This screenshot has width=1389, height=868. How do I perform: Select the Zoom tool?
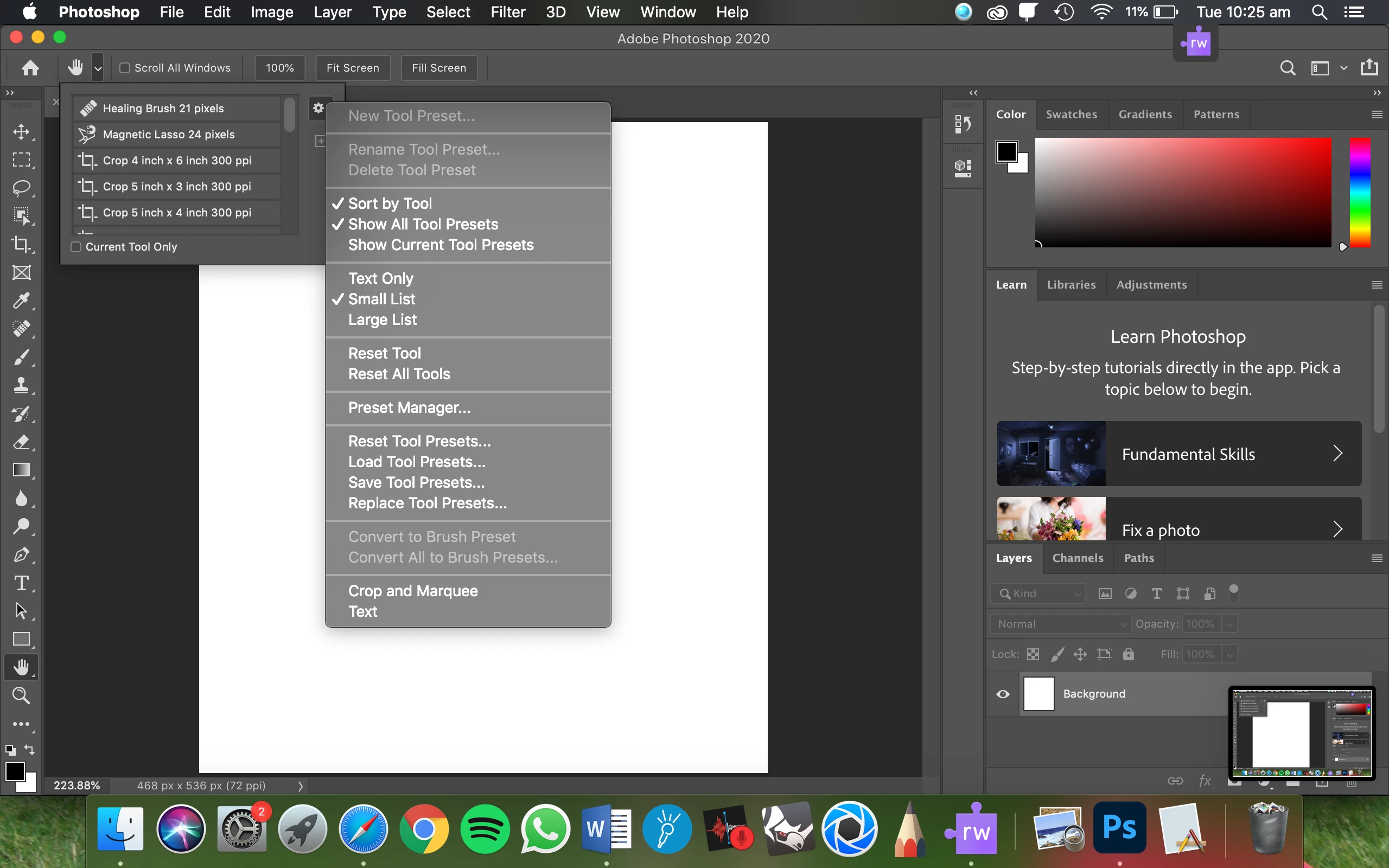[x=21, y=695]
